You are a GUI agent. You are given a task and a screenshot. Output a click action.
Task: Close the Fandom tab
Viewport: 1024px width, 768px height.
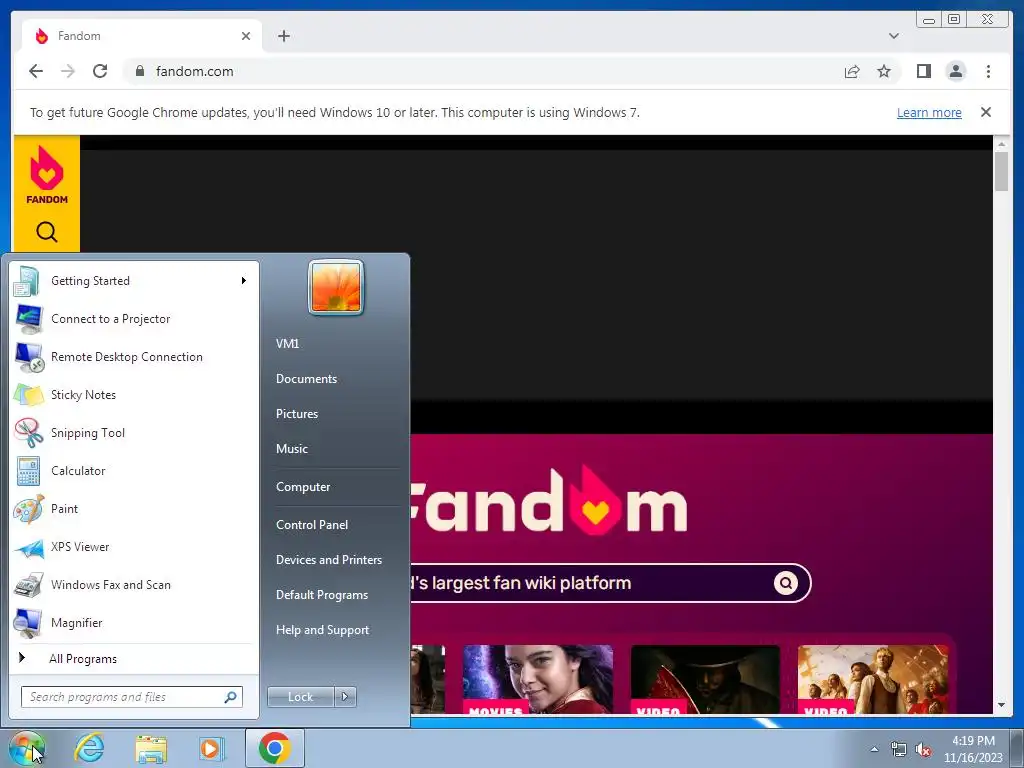coord(246,36)
